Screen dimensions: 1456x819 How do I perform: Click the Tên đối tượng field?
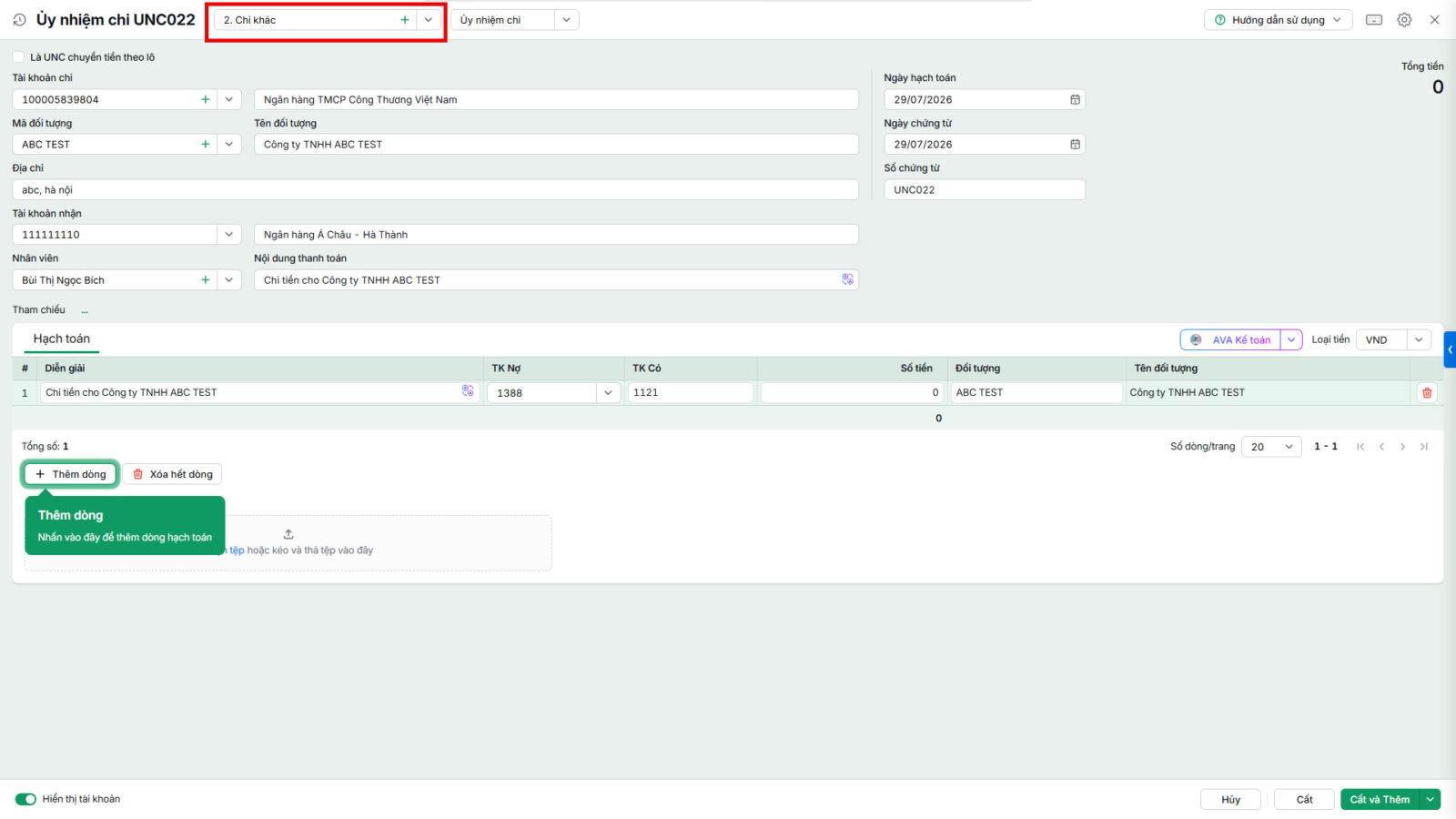point(556,145)
